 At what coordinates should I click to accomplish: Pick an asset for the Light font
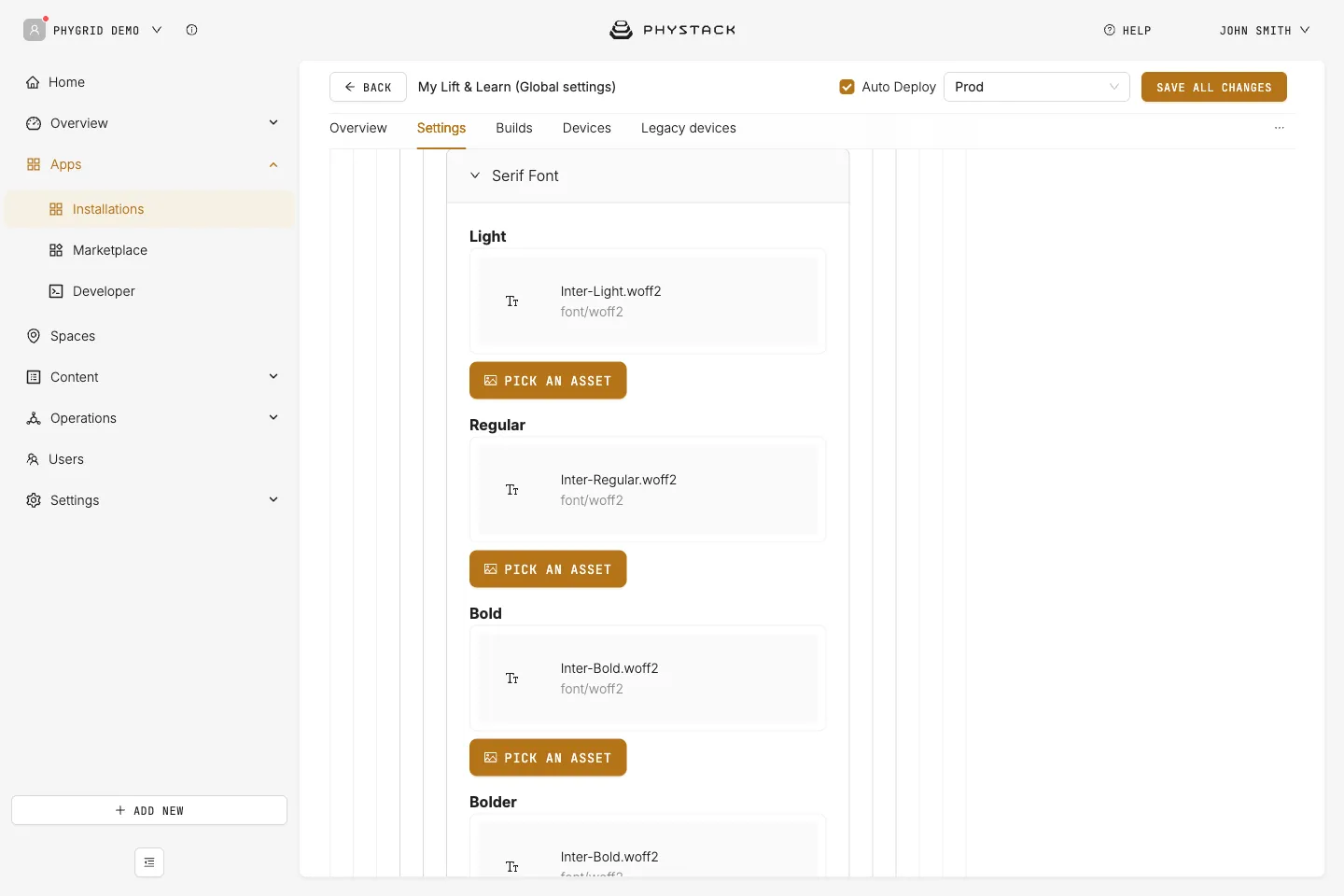[x=548, y=381]
